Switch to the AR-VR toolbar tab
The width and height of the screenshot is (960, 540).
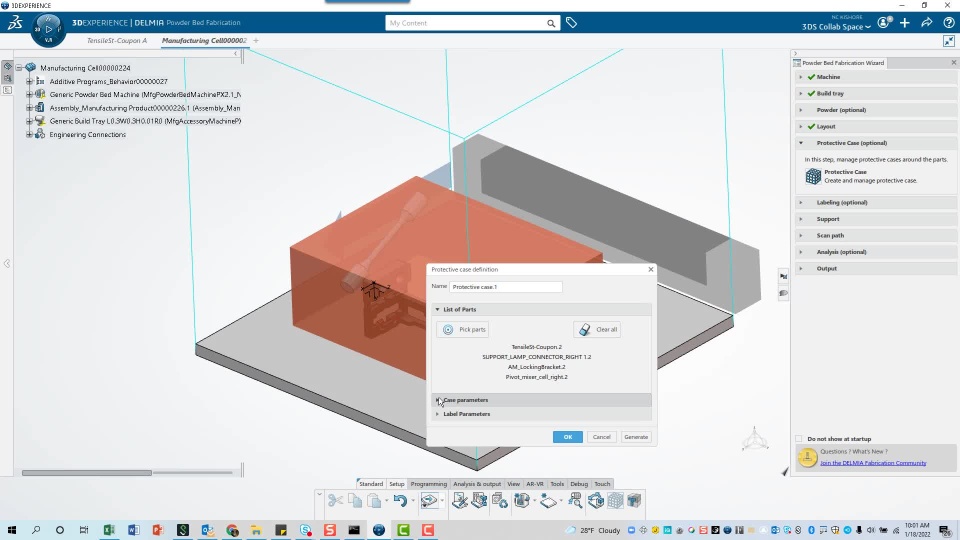point(534,484)
